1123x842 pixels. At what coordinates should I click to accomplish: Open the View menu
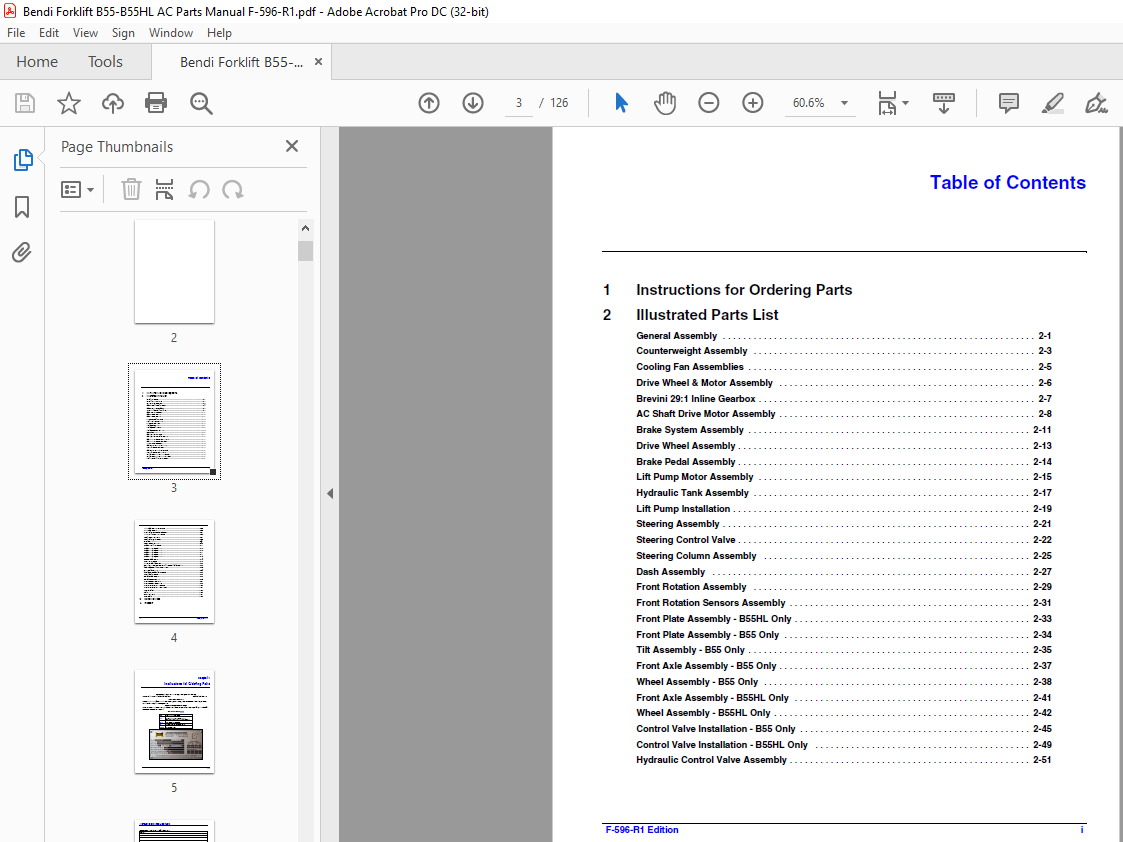pyautogui.click(x=85, y=33)
